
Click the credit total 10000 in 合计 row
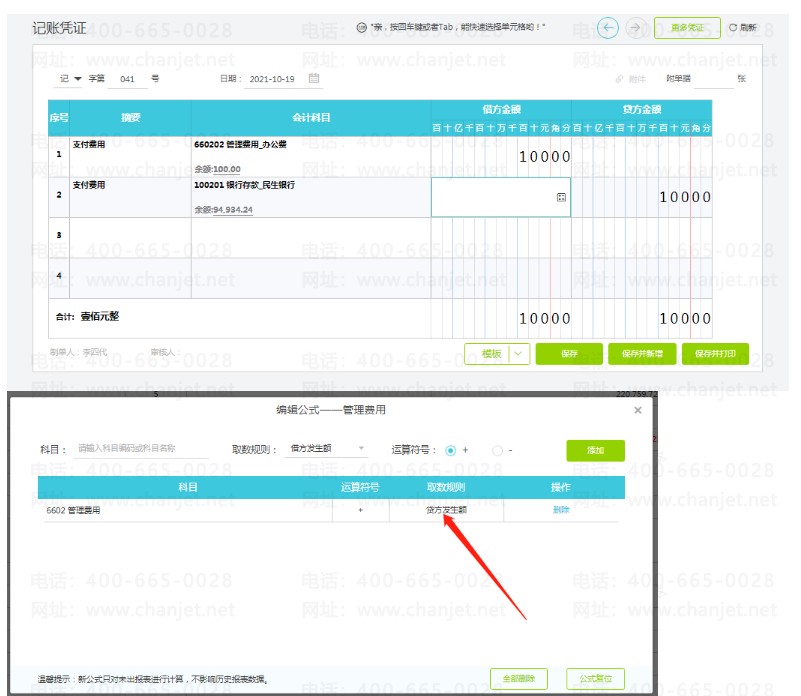[685, 319]
